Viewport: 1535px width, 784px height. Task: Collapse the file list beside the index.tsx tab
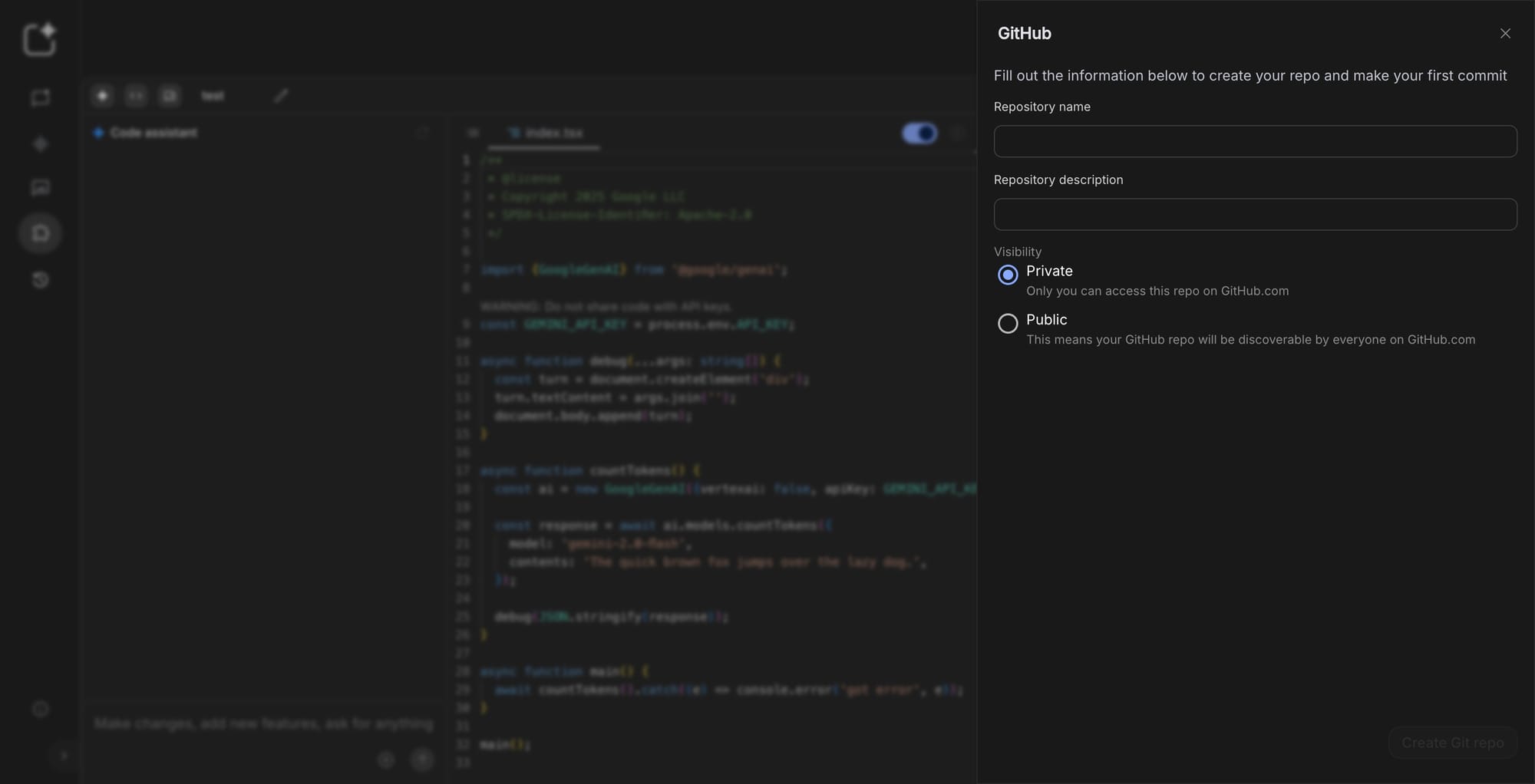[473, 132]
